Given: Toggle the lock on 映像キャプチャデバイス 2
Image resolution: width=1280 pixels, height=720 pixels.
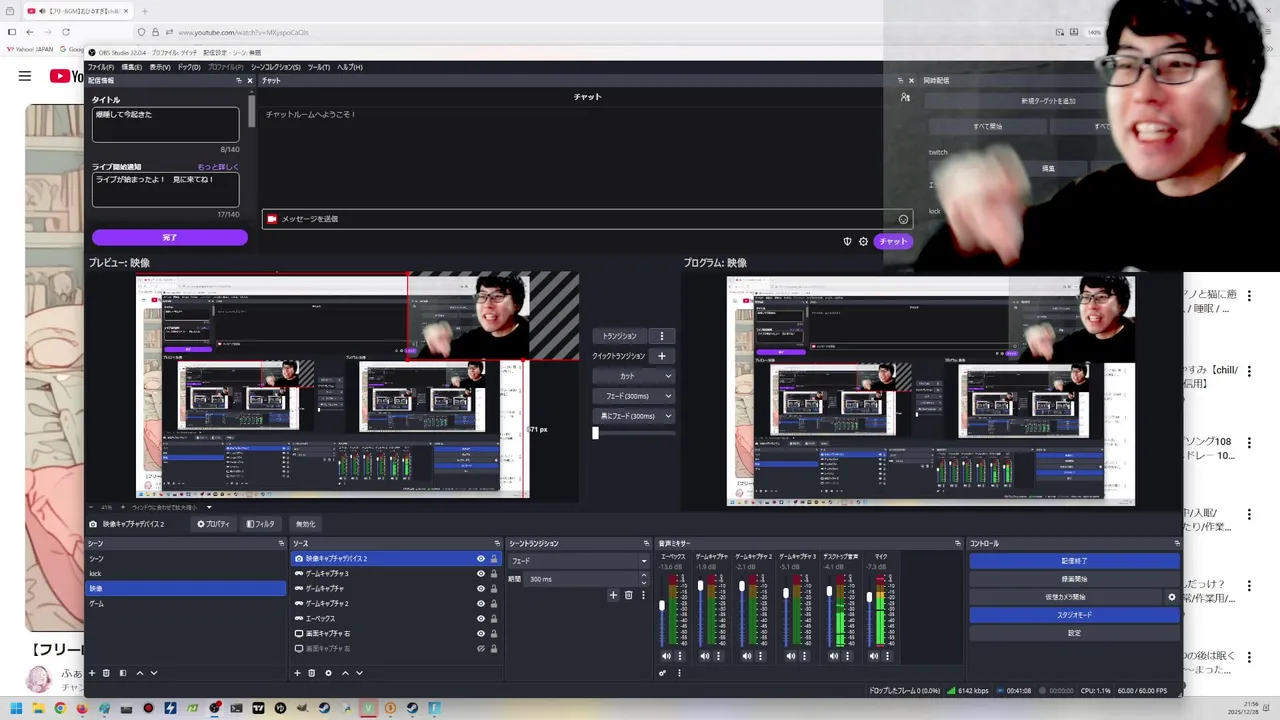Looking at the screenshot, I should point(493,559).
